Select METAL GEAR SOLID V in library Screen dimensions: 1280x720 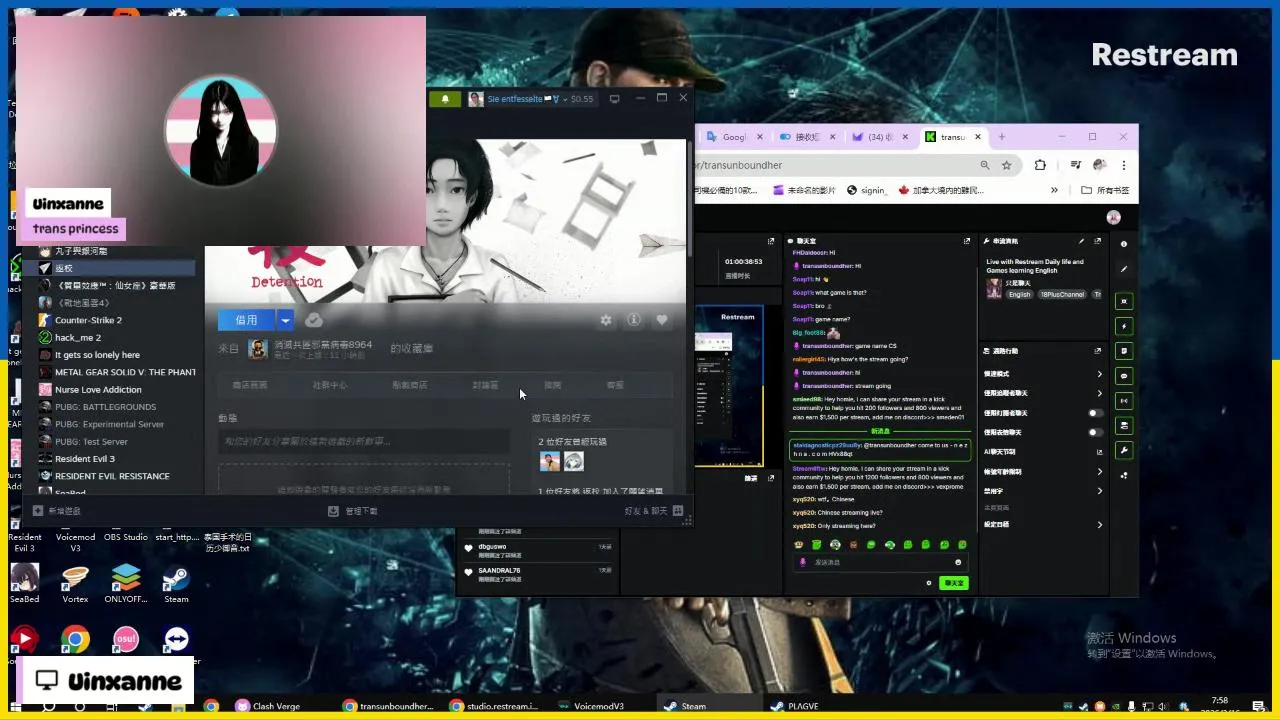(x=117, y=372)
